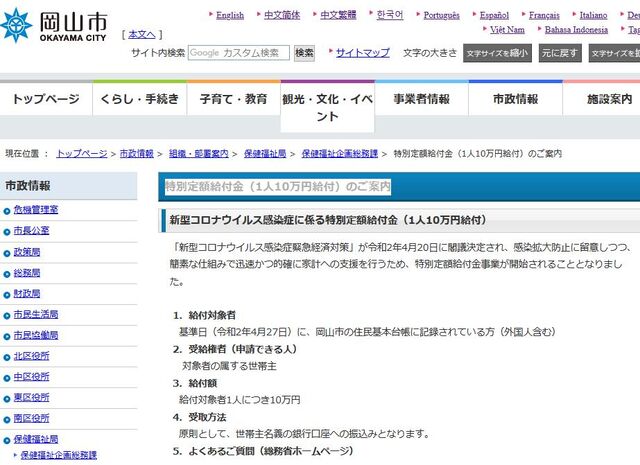Click breadcrumb link トップページ
This screenshot has width=640, height=465.
(x=82, y=154)
